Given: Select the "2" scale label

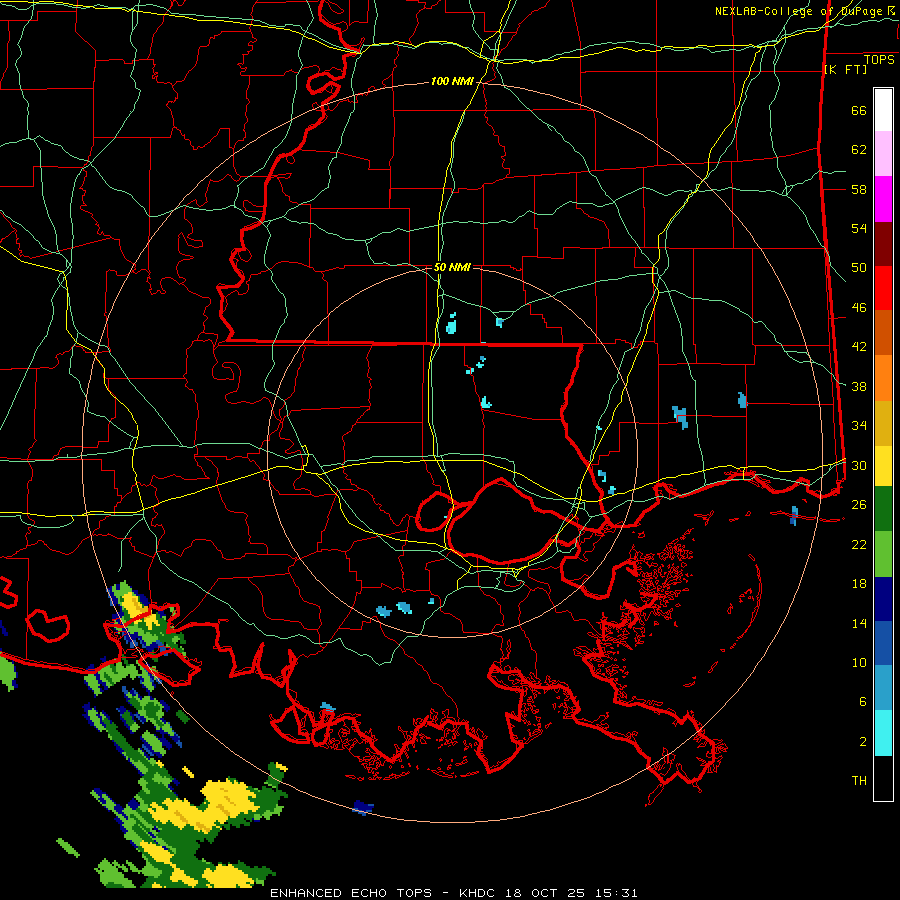Looking at the screenshot, I should coord(863,742).
